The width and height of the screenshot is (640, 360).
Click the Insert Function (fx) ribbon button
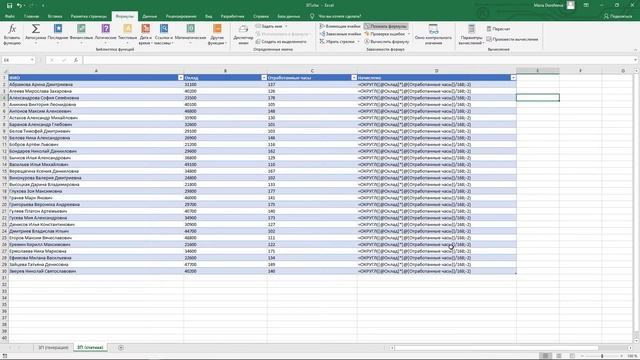(12, 34)
